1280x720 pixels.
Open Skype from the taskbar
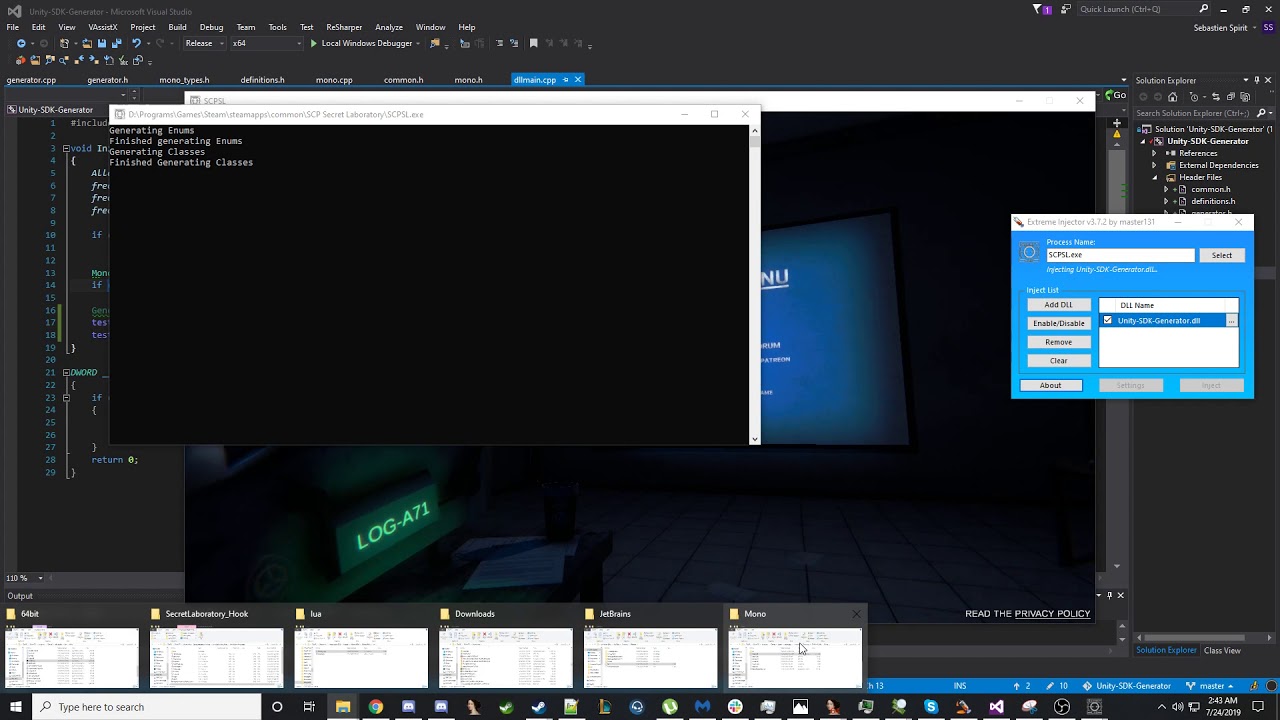(x=931, y=707)
